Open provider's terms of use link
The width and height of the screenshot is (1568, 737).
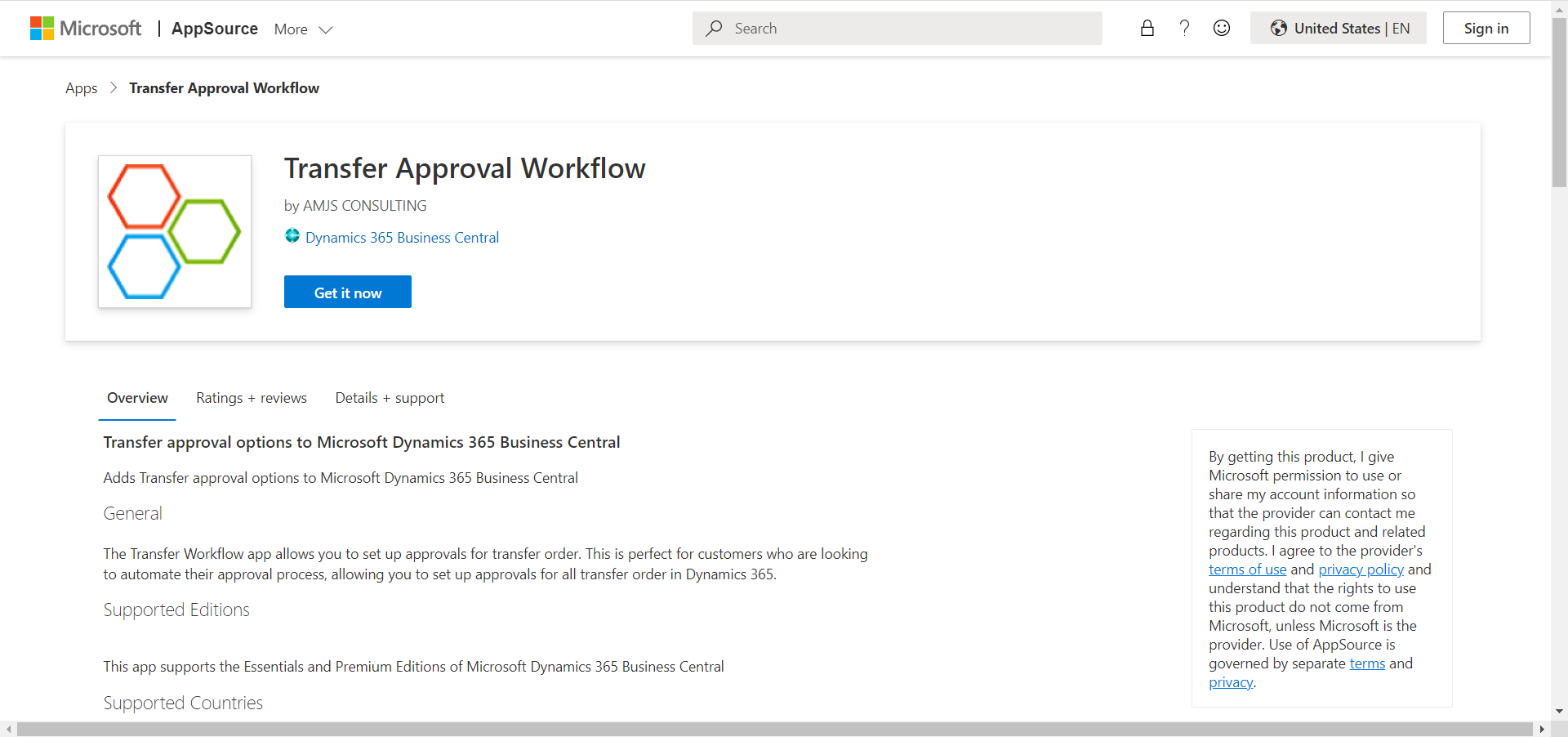pos(1248,569)
